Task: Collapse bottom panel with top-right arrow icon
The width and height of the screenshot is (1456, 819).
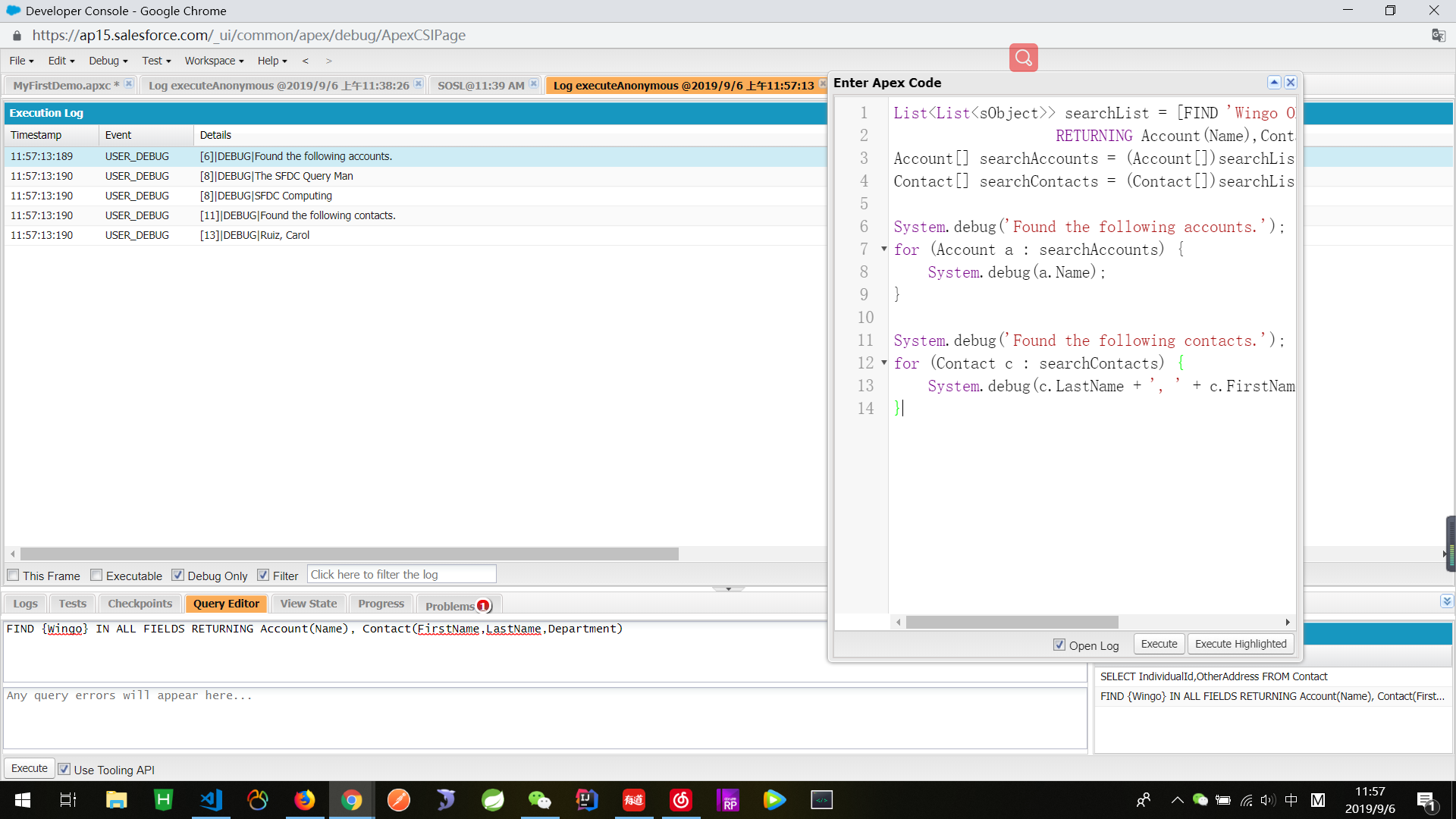Action: click(1447, 601)
